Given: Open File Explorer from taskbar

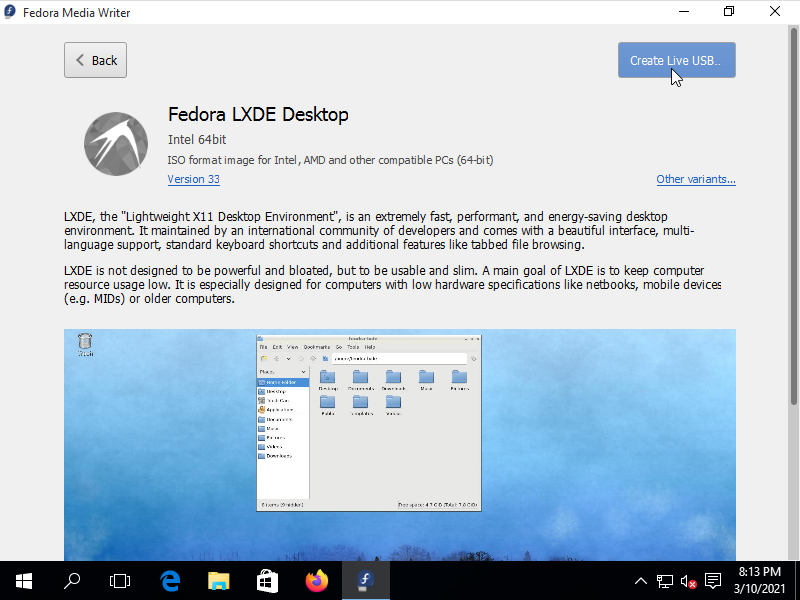Looking at the screenshot, I should (218, 581).
